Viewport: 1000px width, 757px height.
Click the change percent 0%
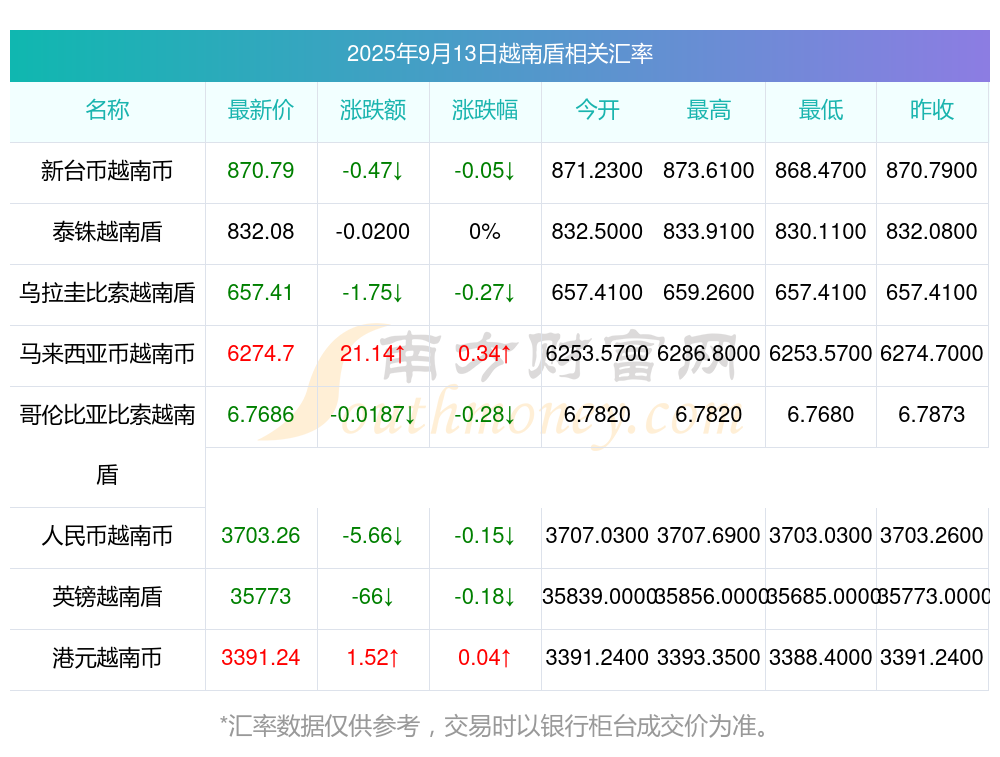485,232
